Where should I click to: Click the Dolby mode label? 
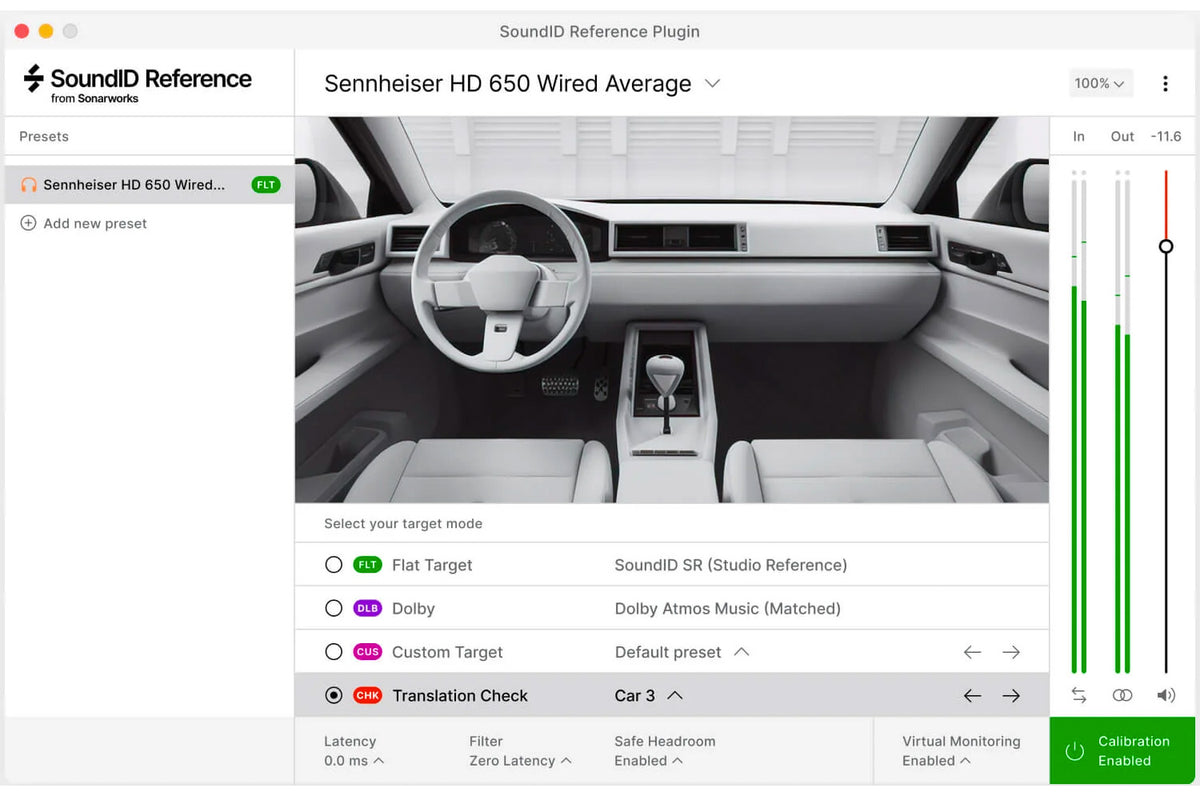[413, 608]
